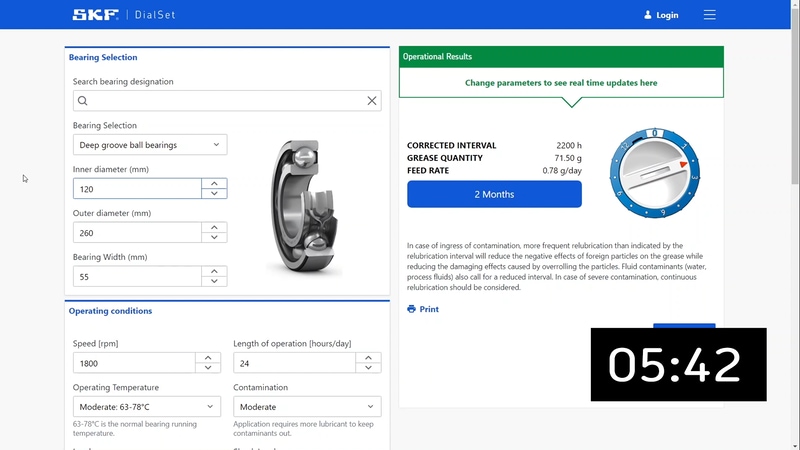Increase the bearing width value

[x=214, y=271]
